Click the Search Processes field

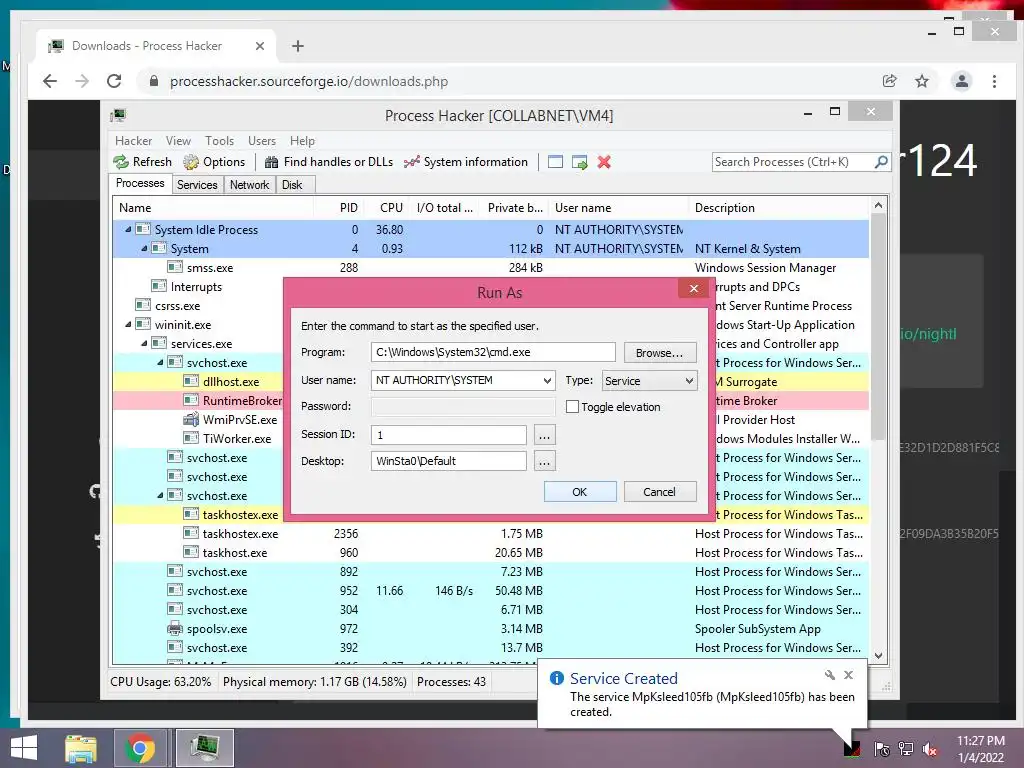pos(793,162)
